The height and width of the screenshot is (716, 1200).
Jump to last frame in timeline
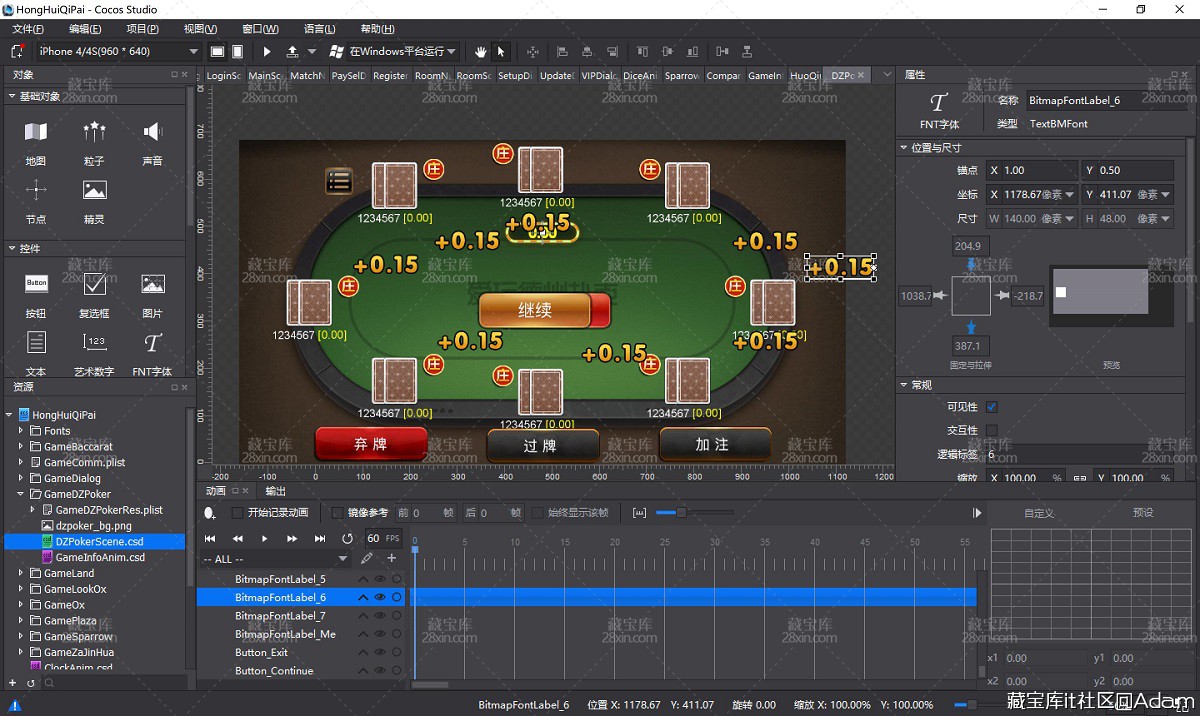[x=320, y=539]
